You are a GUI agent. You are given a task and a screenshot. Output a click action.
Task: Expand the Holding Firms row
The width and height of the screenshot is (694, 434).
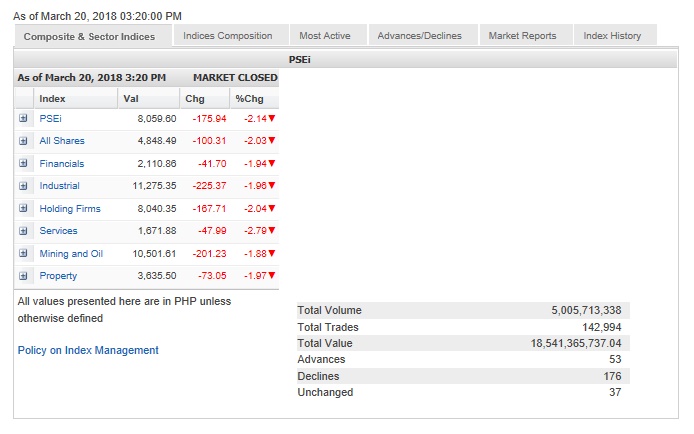click(x=23, y=208)
